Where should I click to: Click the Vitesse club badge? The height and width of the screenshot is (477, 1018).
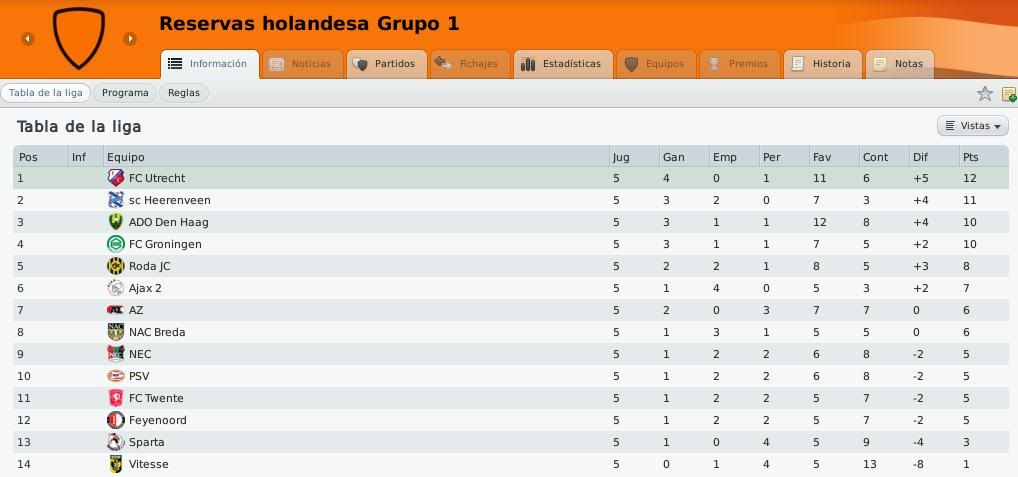(116, 464)
